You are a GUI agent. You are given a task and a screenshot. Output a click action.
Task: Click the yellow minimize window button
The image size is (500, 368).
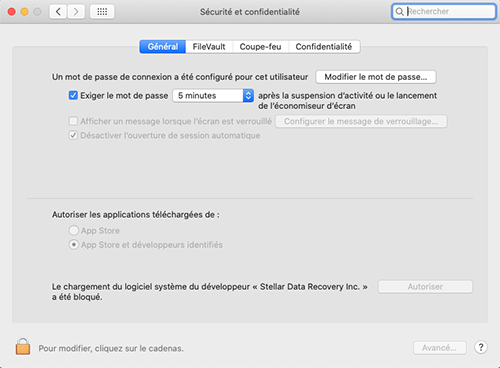(x=24, y=12)
